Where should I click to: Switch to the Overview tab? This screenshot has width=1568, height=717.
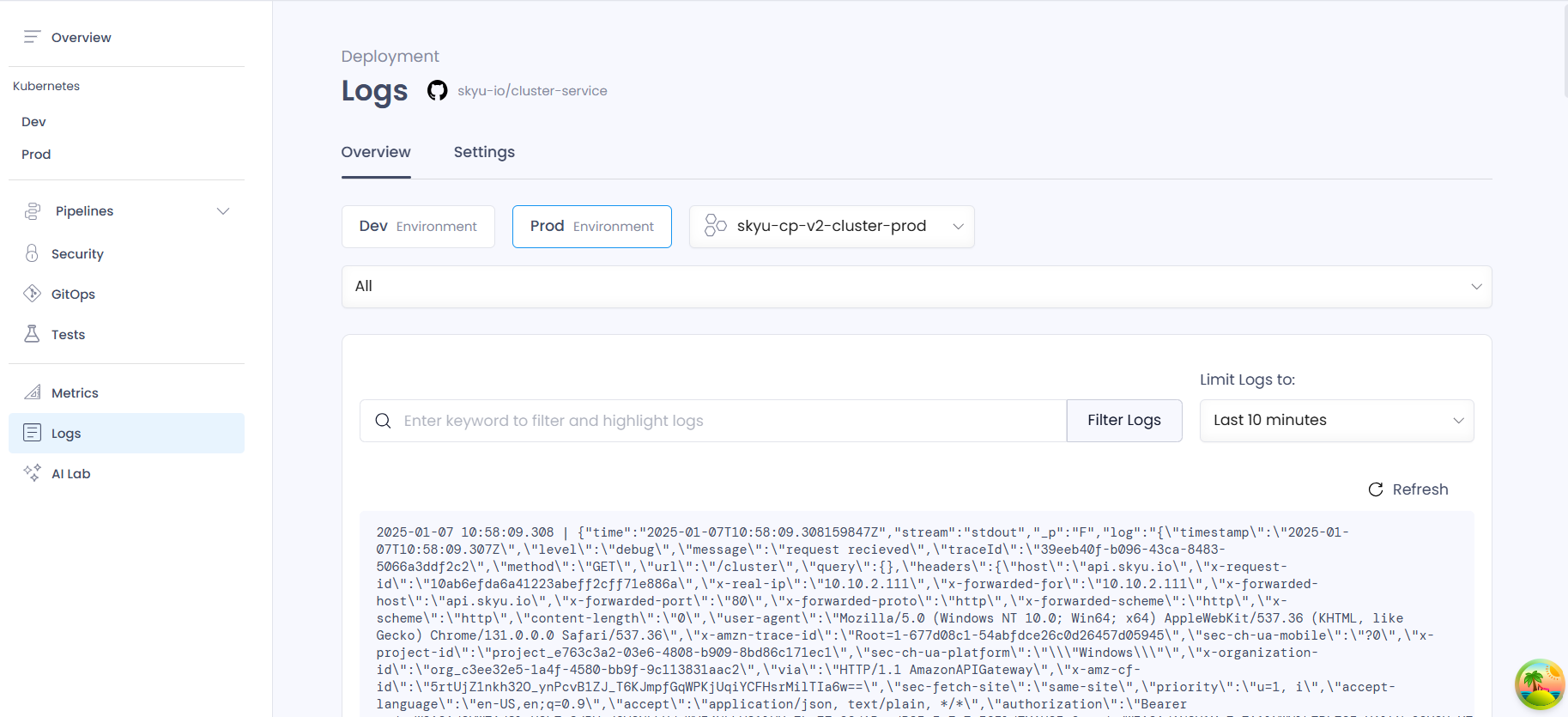pyautogui.click(x=376, y=152)
